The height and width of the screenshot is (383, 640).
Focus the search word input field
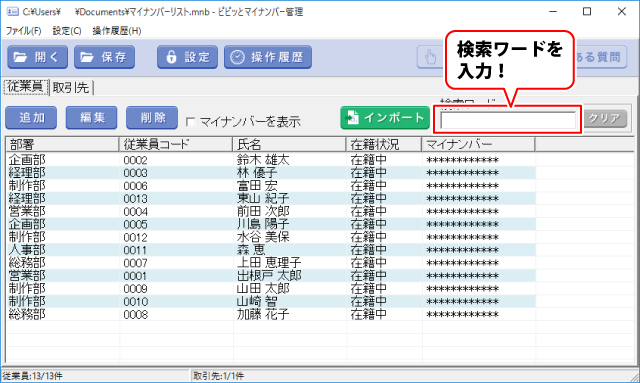pos(508,120)
